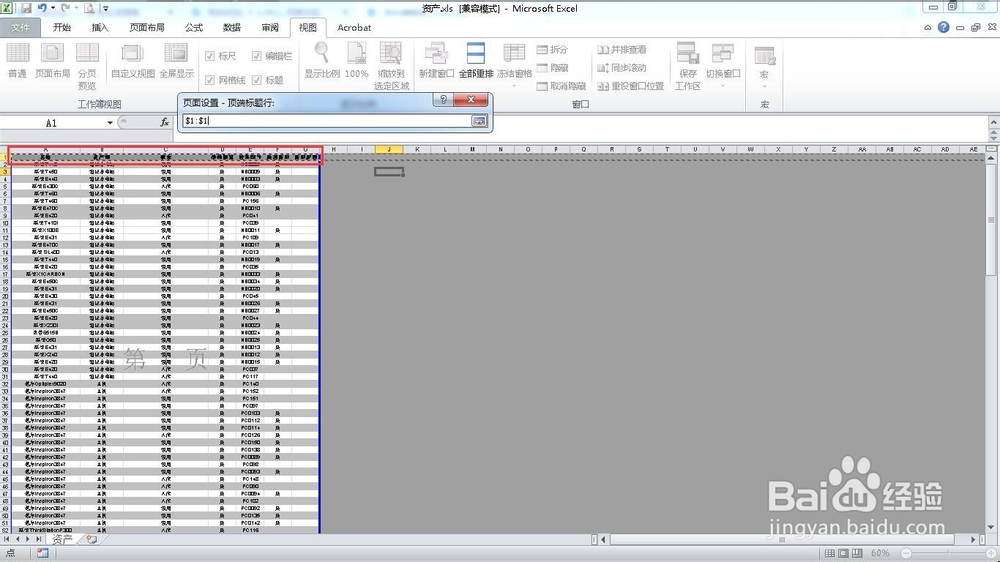Arrange All windows (全部重排)
The height and width of the screenshot is (562, 1000).
[476, 61]
